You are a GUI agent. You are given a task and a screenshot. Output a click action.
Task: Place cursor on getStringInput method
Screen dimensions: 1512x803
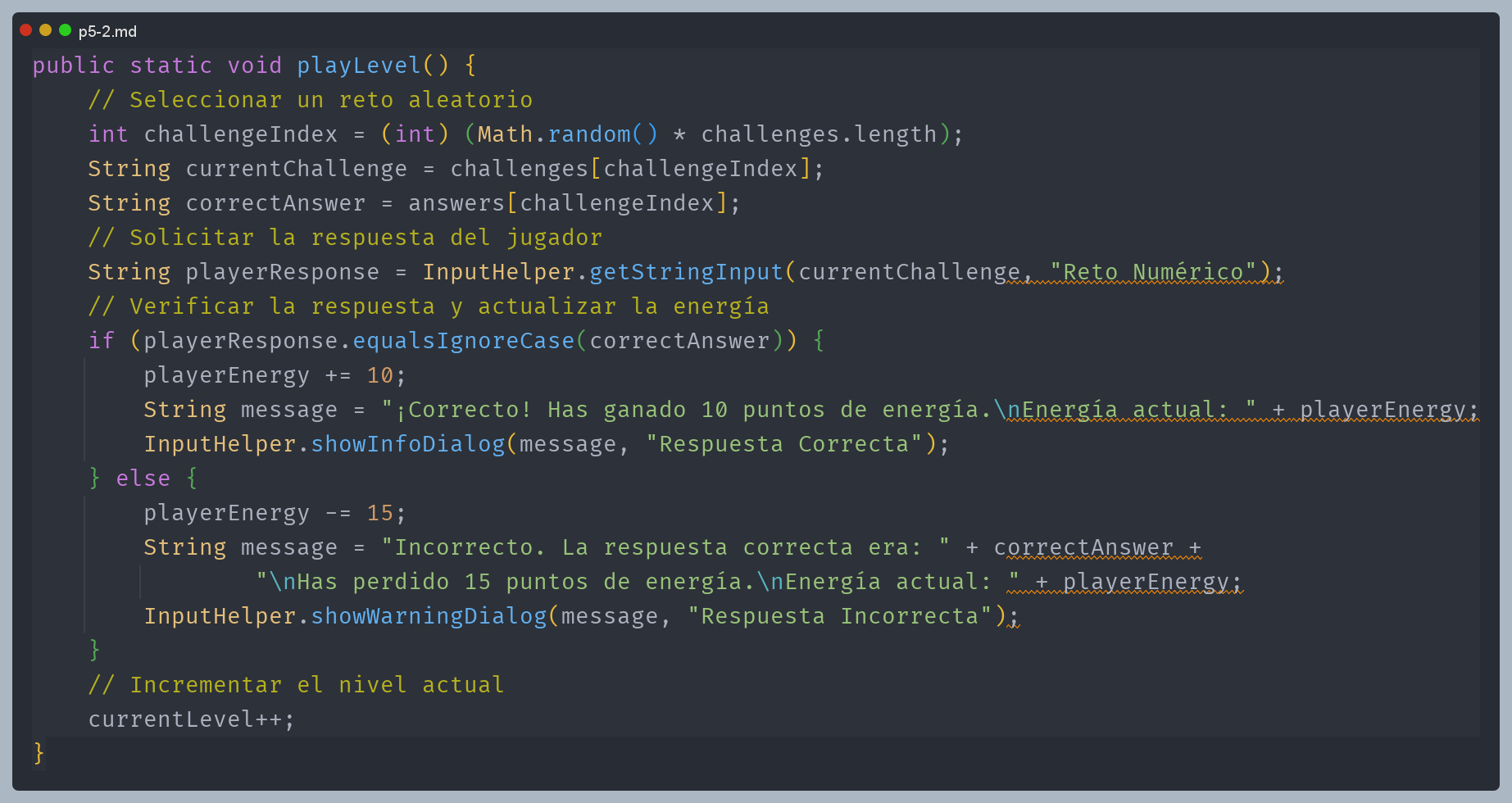[x=686, y=272]
